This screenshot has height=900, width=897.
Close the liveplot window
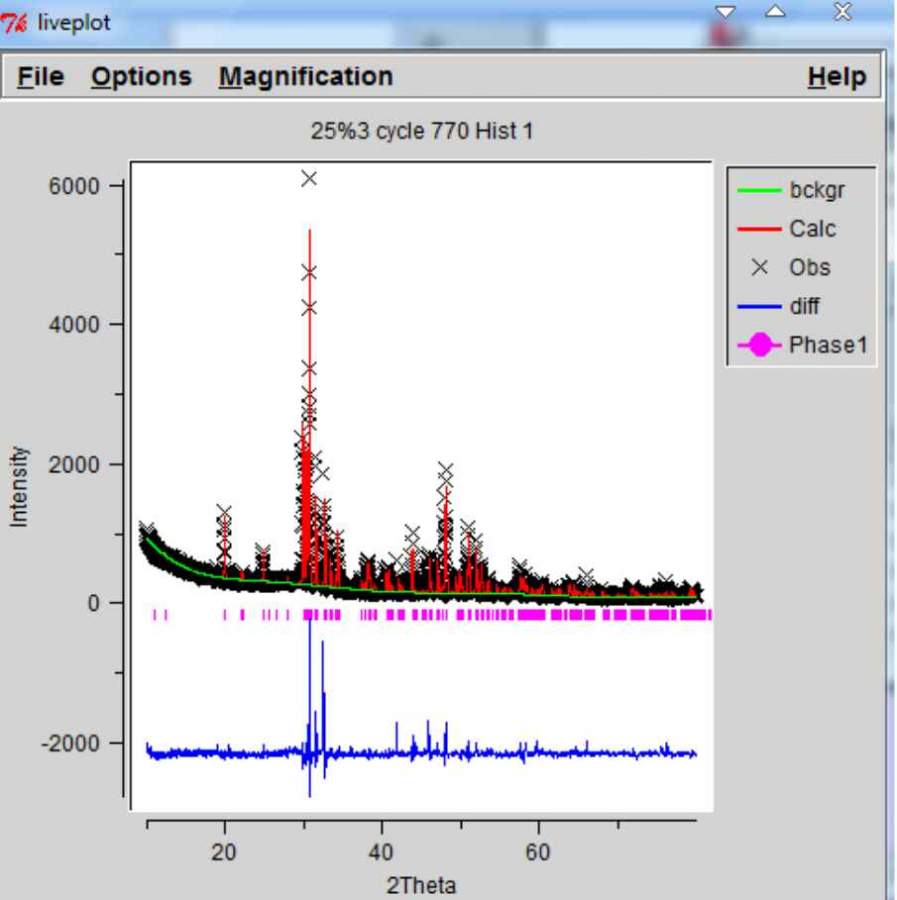click(x=842, y=12)
